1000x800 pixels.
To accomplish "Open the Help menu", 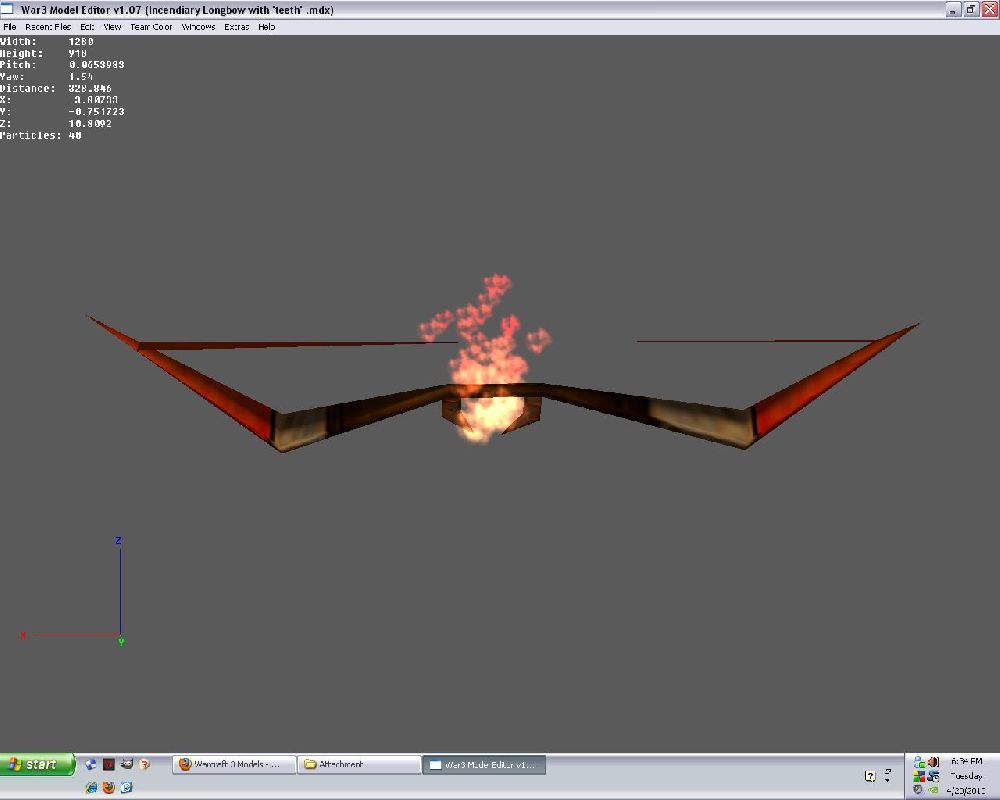I will pos(267,27).
